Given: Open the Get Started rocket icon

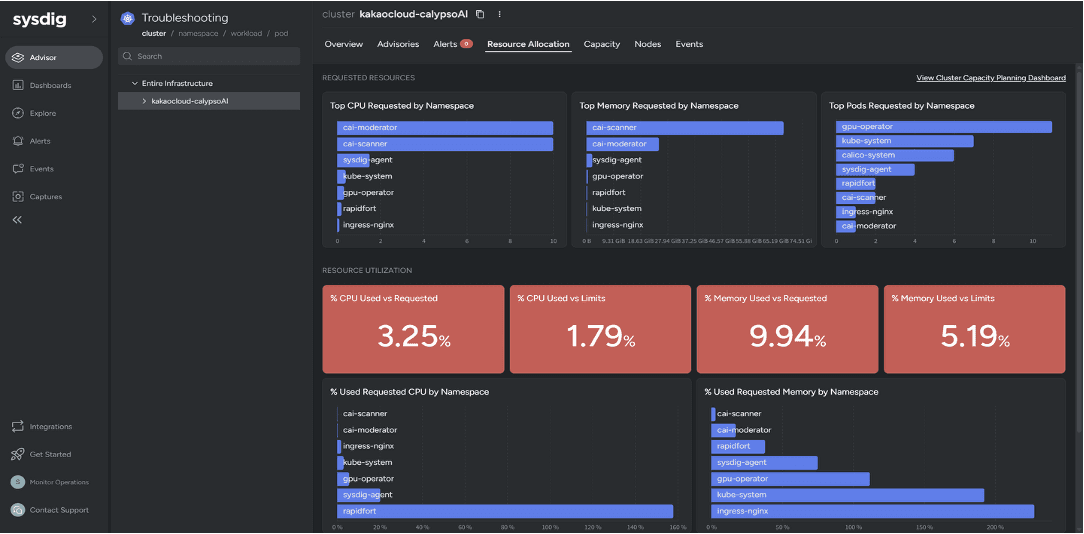Looking at the screenshot, I should click(18, 454).
